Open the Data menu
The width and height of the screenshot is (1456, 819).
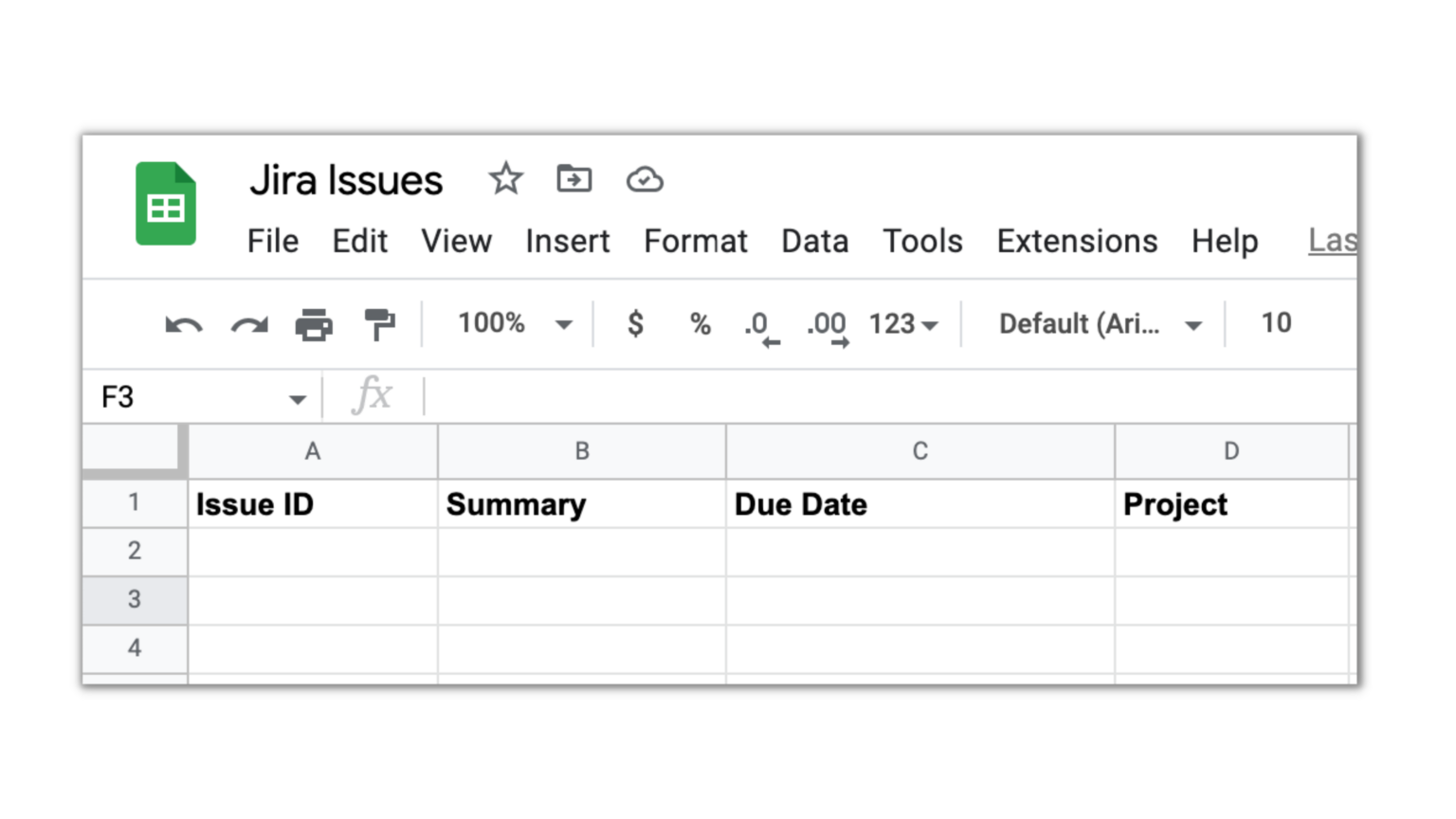[x=814, y=242]
